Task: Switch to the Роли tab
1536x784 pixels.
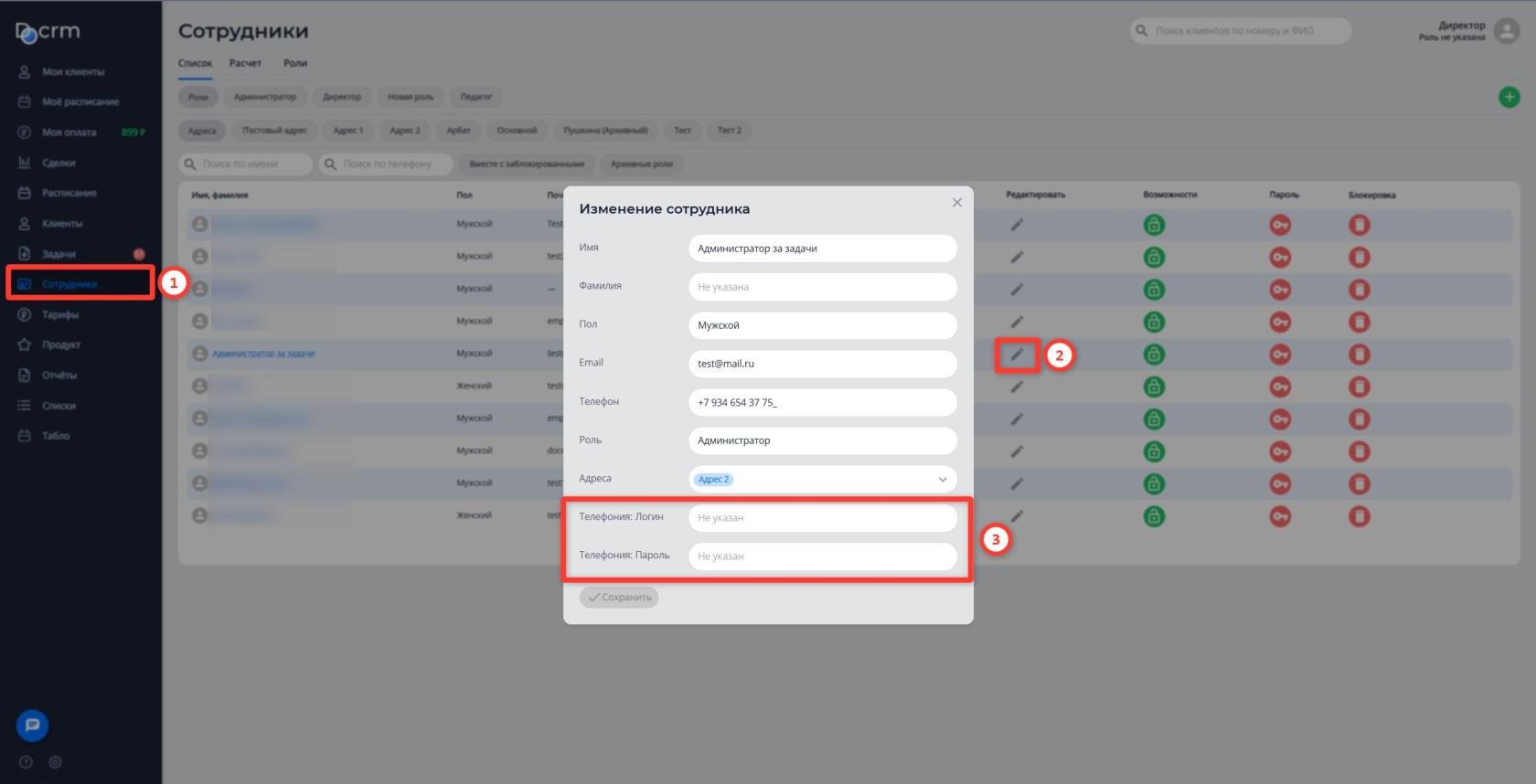Action: [x=295, y=63]
